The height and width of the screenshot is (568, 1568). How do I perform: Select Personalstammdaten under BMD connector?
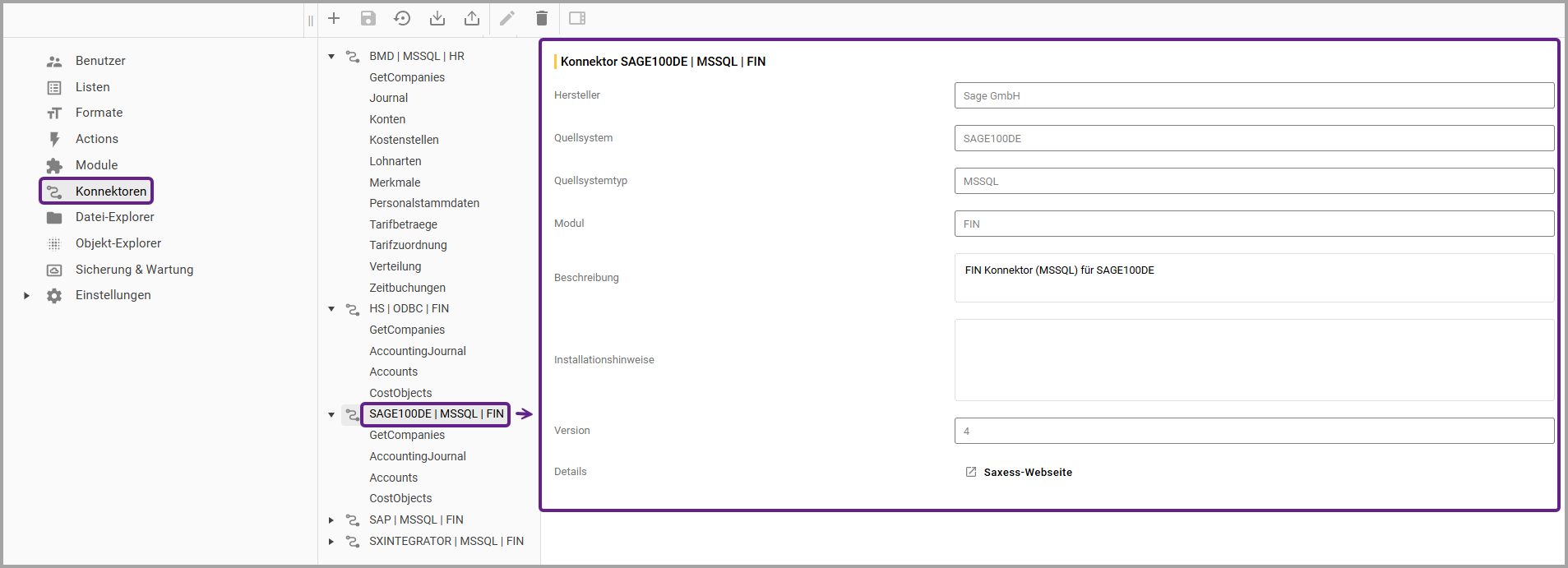(423, 203)
